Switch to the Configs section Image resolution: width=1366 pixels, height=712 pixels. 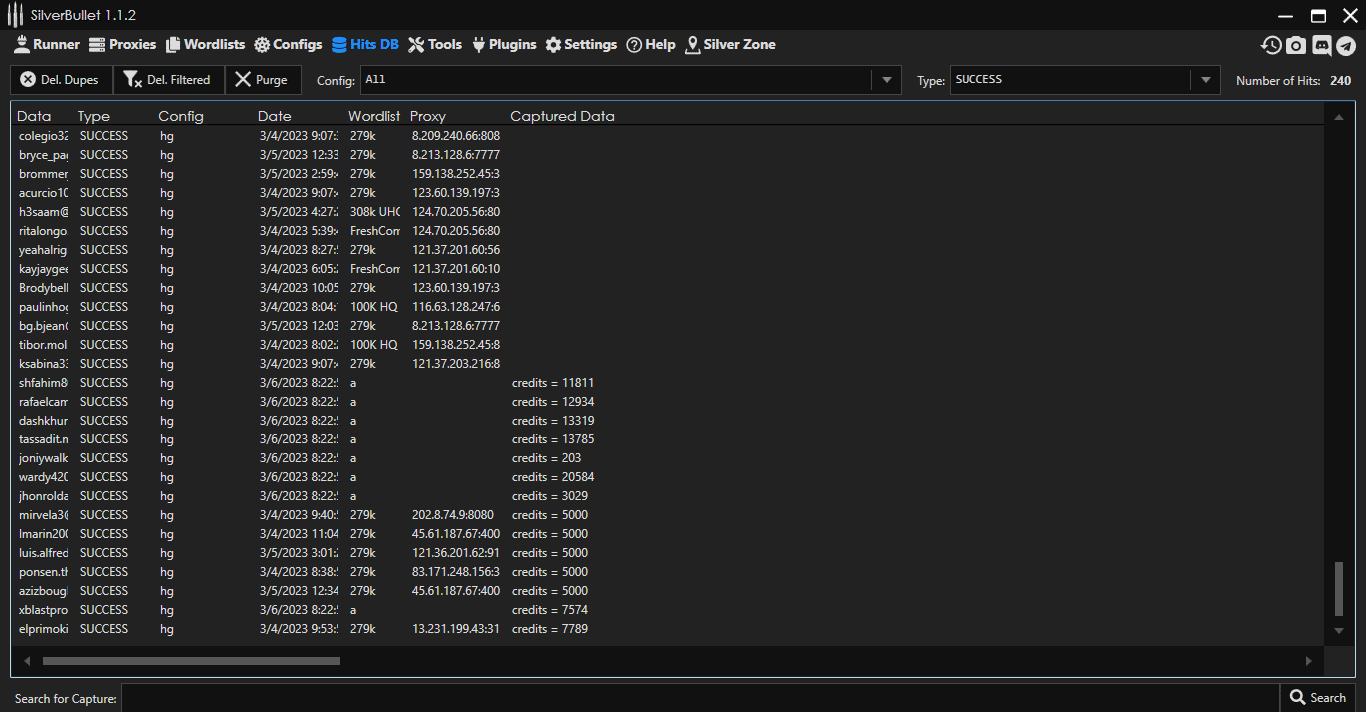(288, 45)
